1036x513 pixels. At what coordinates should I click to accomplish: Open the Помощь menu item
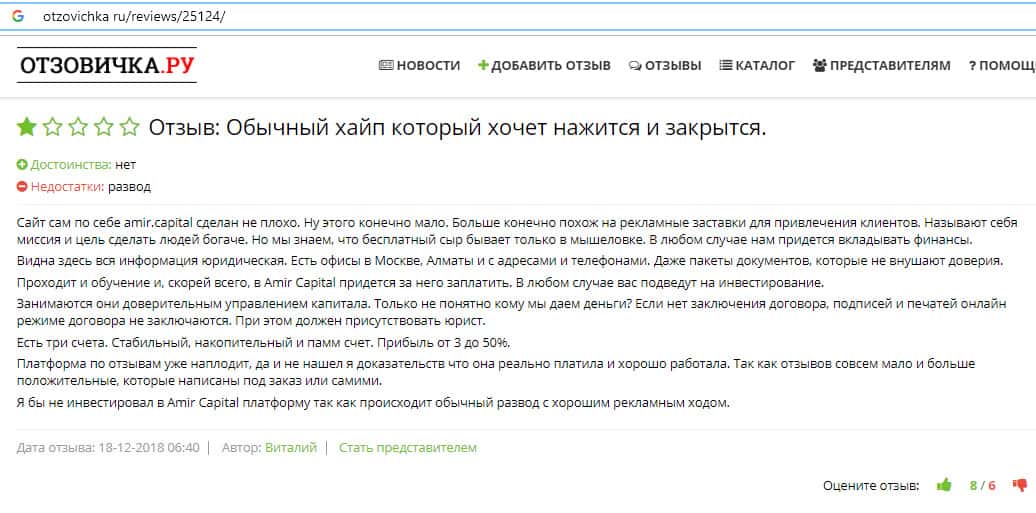[1002, 65]
